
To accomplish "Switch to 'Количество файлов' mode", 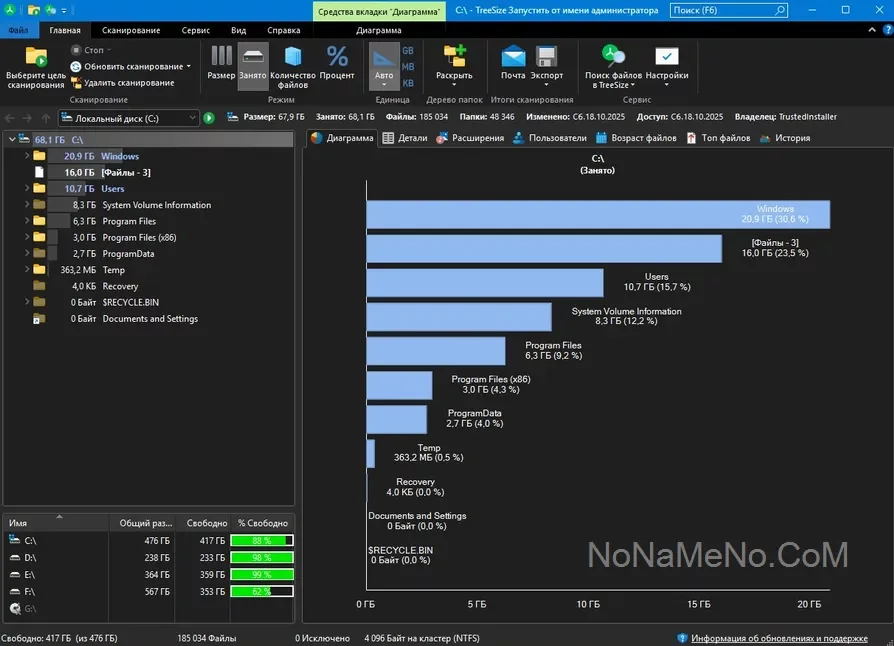I will tap(292, 57).
